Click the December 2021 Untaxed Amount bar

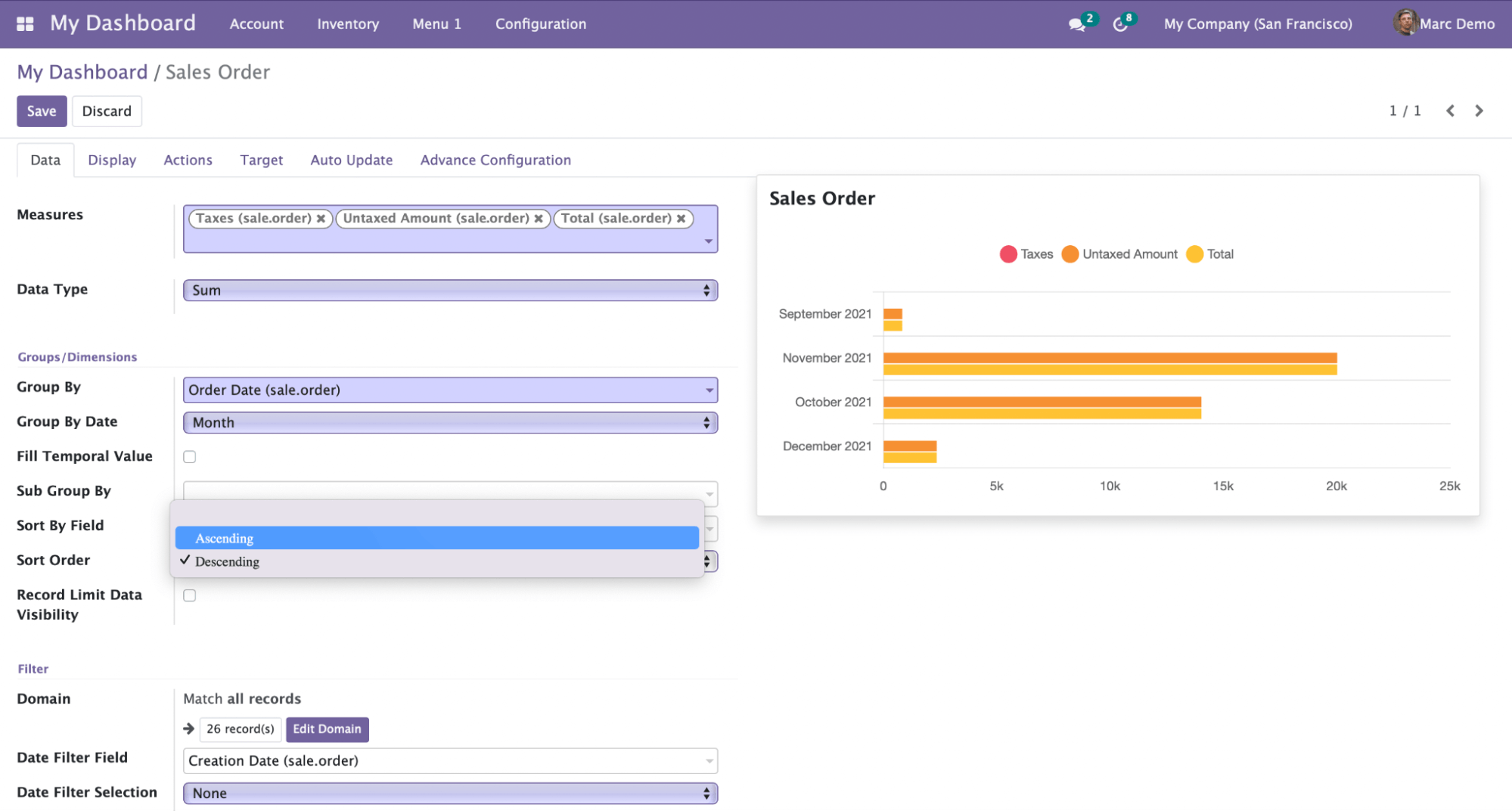click(x=910, y=446)
